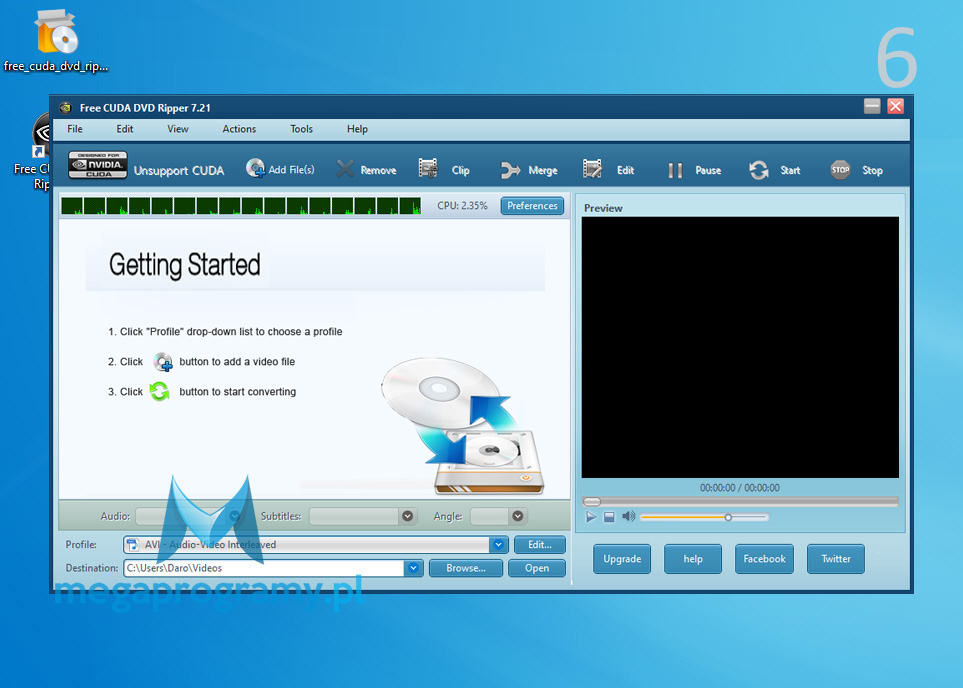The image size is (963, 688).
Task: Click the DVD-to-drive illustration
Action: tap(463, 426)
